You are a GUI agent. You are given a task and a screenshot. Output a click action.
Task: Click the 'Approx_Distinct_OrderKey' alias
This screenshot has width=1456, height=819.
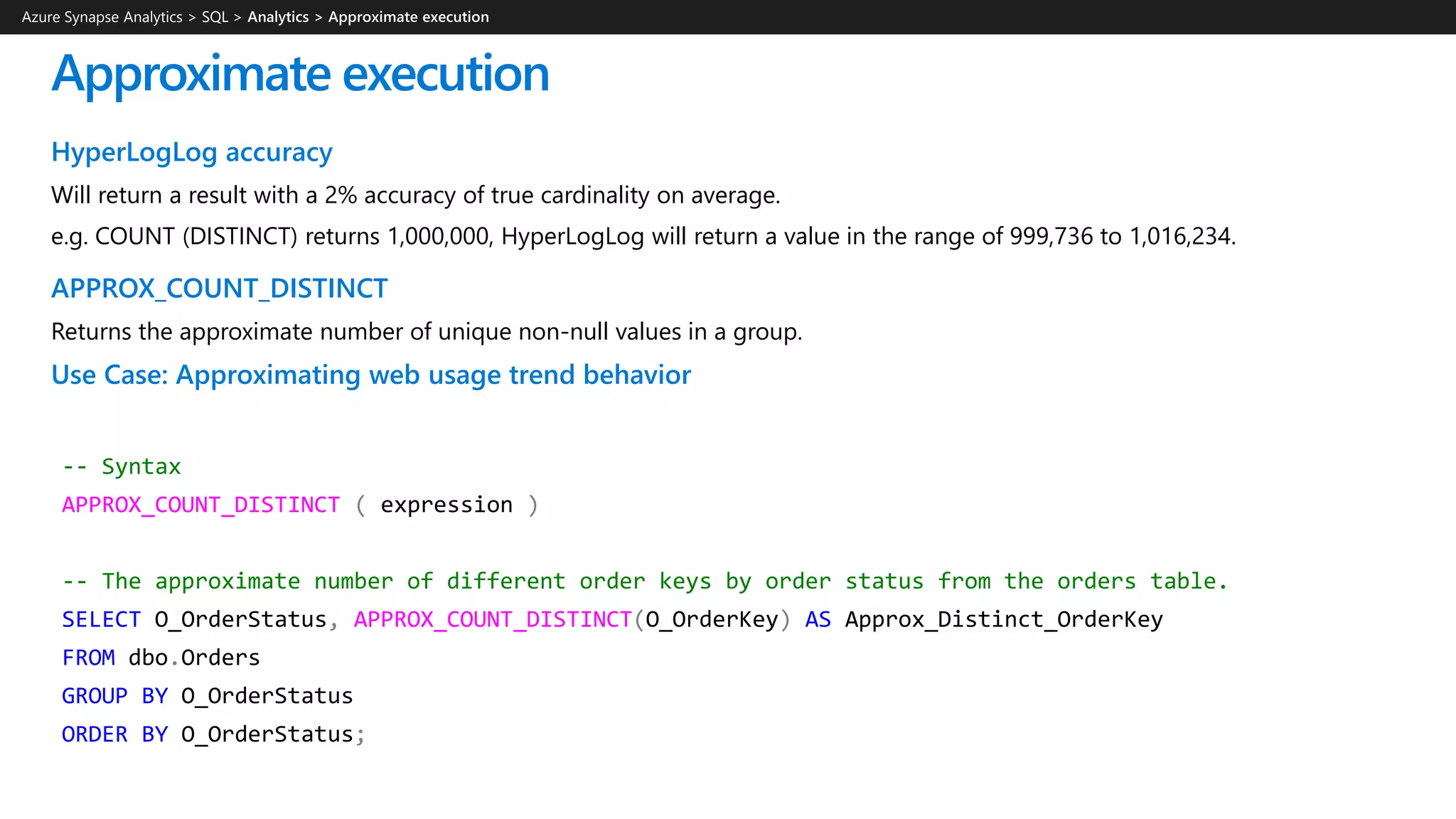click(x=1004, y=620)
